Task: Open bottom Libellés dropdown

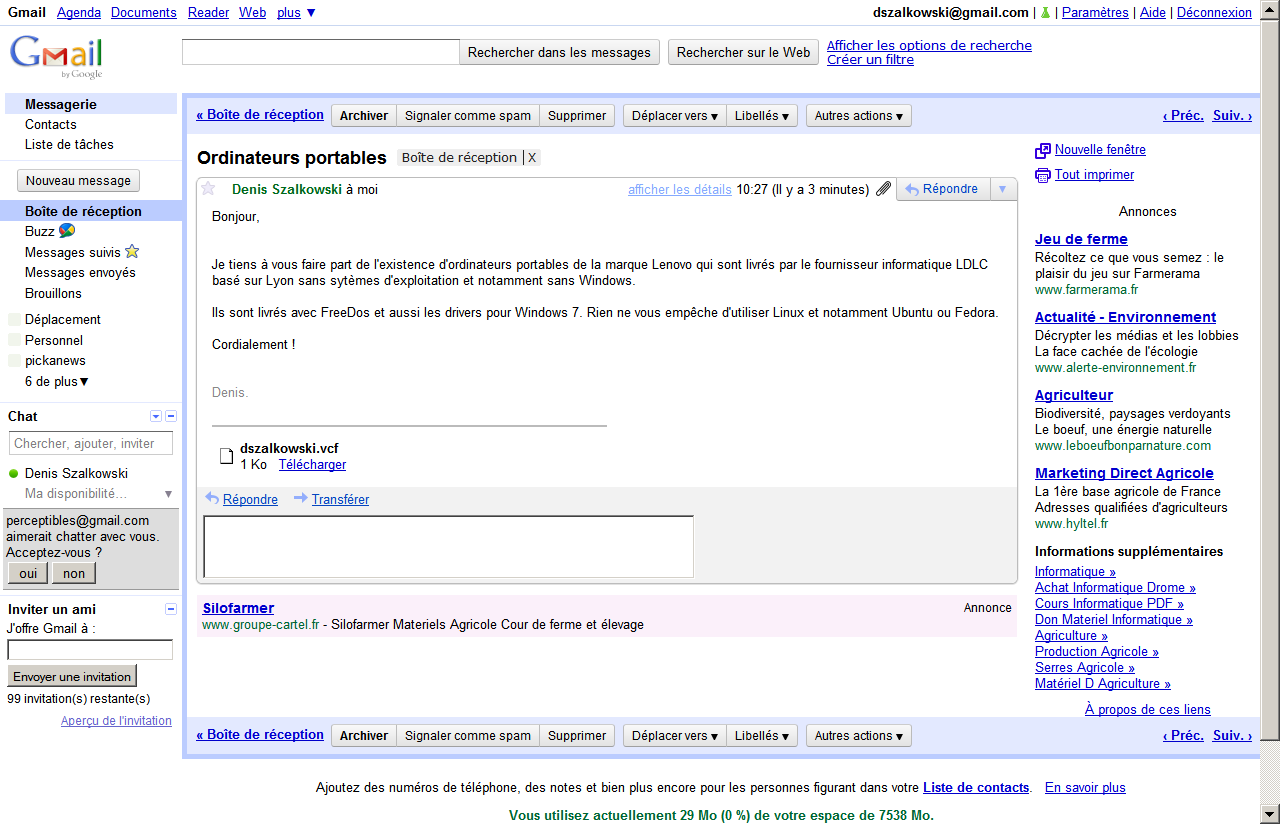Action: (762, 736)
